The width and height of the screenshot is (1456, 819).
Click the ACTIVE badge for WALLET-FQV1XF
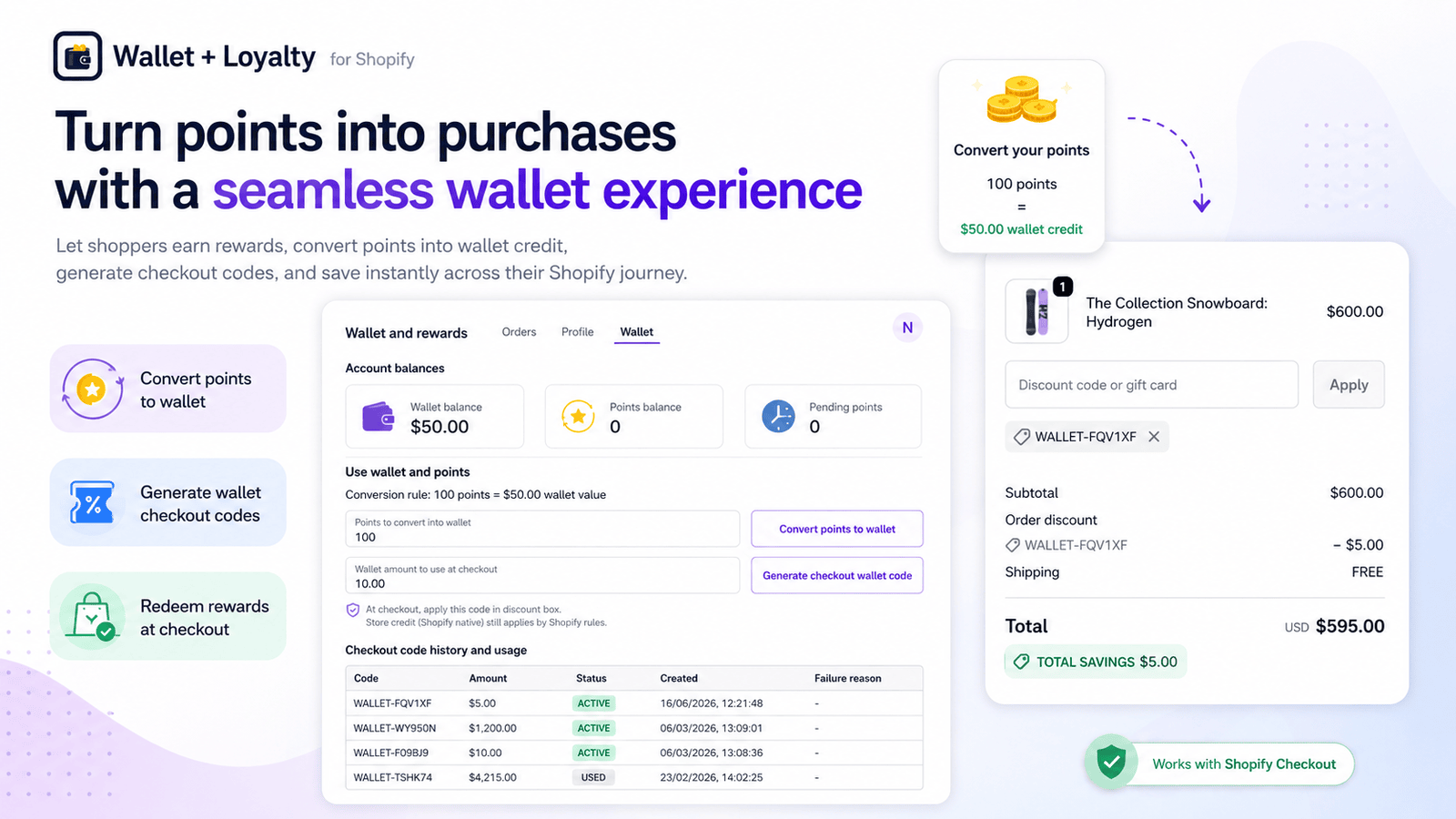click(x=594, y=703)
